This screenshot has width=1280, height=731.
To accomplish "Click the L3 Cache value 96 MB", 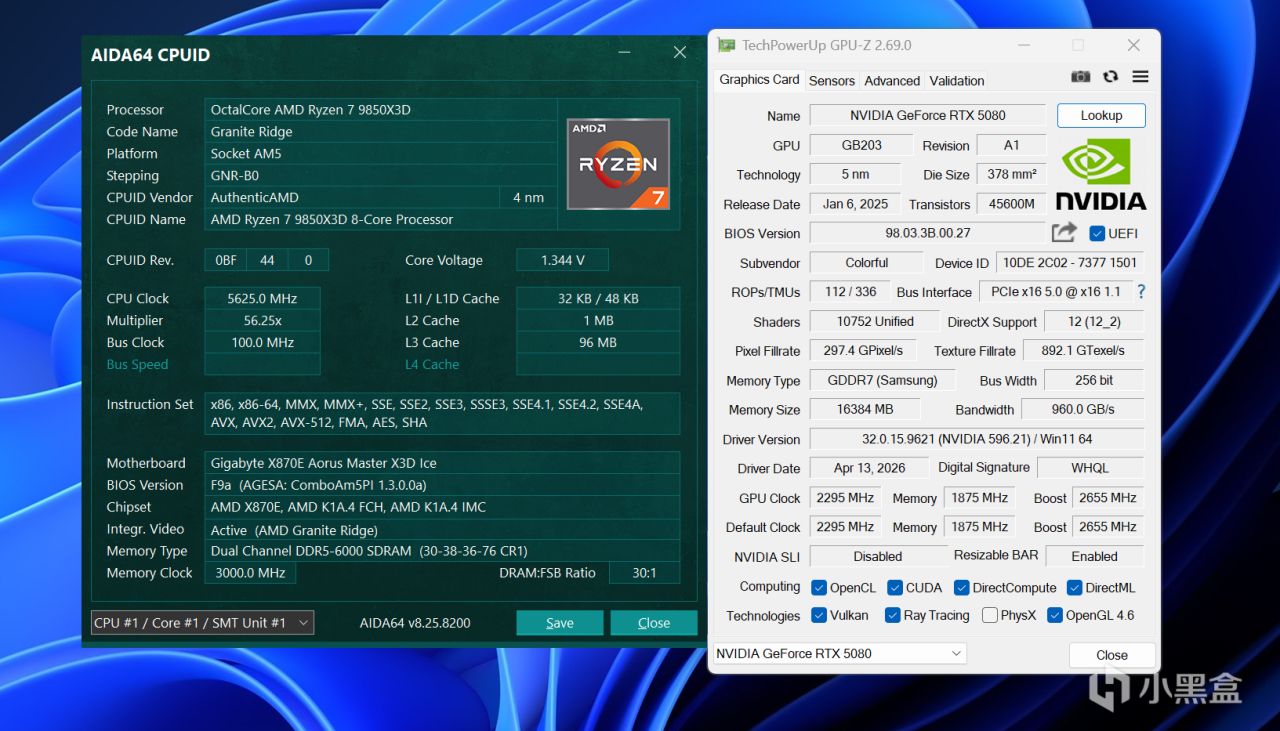I will click(598, 342).
